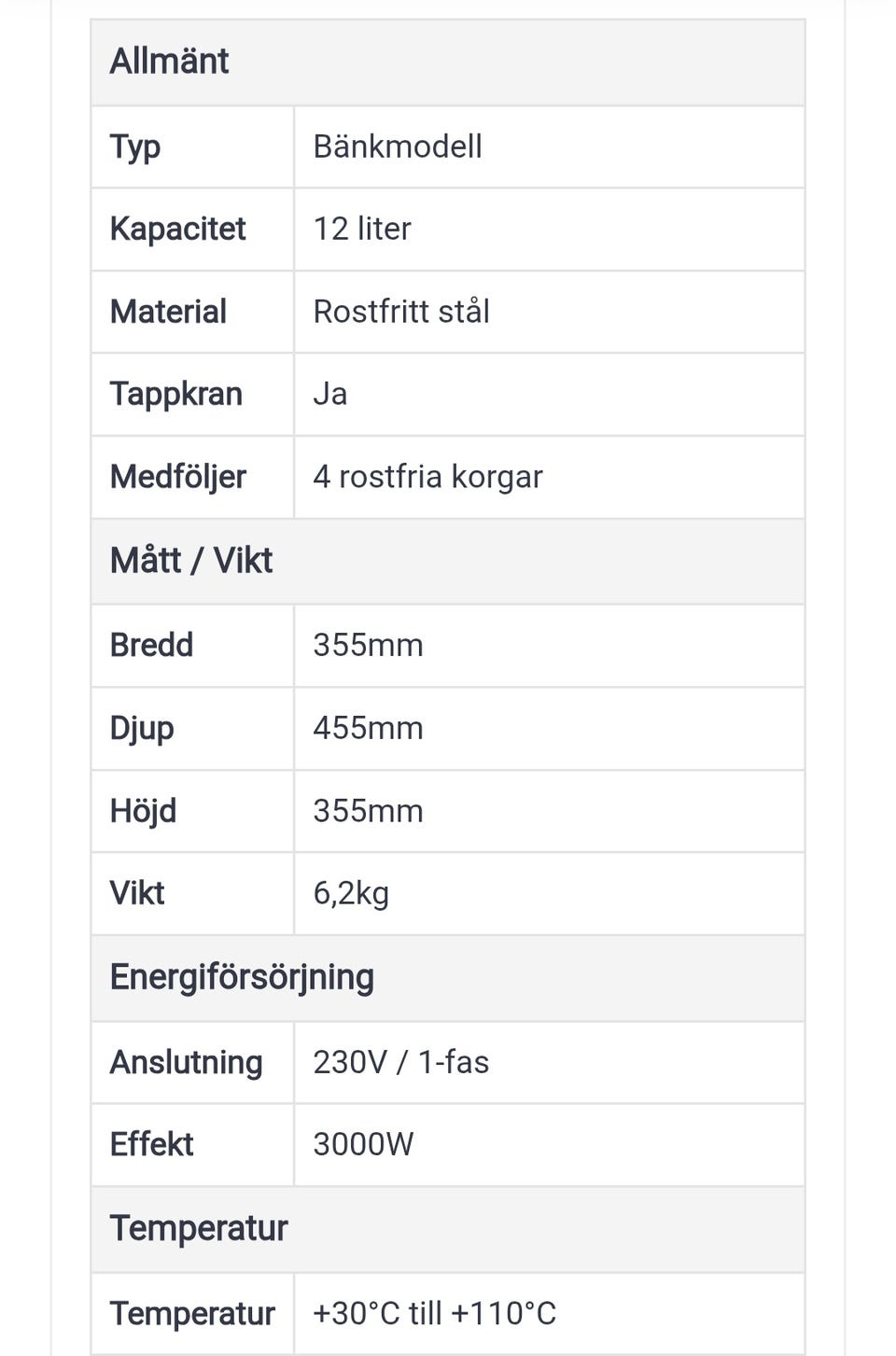Click the Höjd row label
This screenshot has height=1356, width=896.
[143, 811]
